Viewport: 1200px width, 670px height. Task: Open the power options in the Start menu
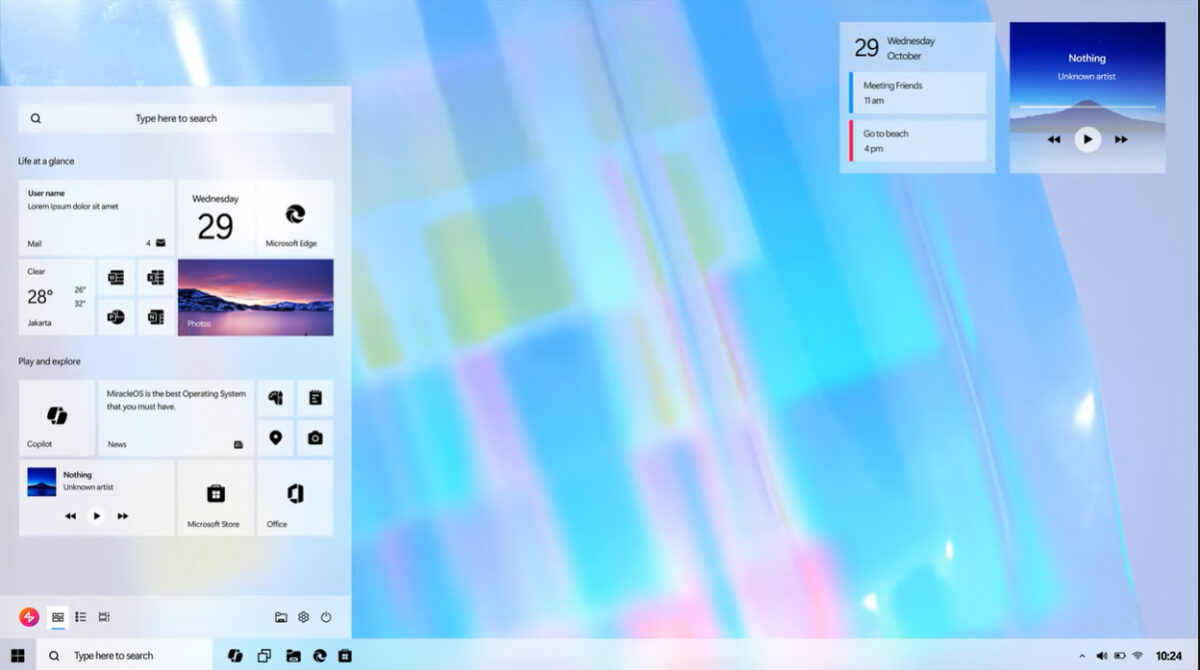[x=325, y=617]
